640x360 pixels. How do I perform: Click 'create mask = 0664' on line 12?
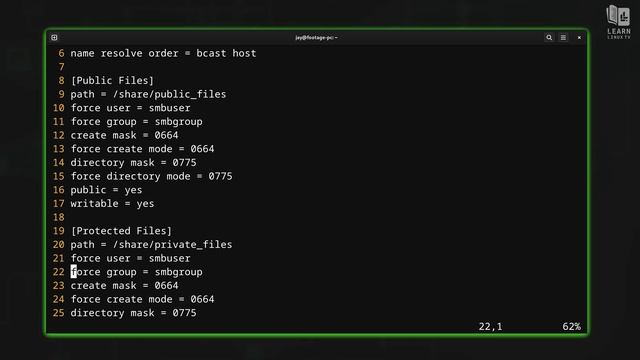click(x=124, y=136)
